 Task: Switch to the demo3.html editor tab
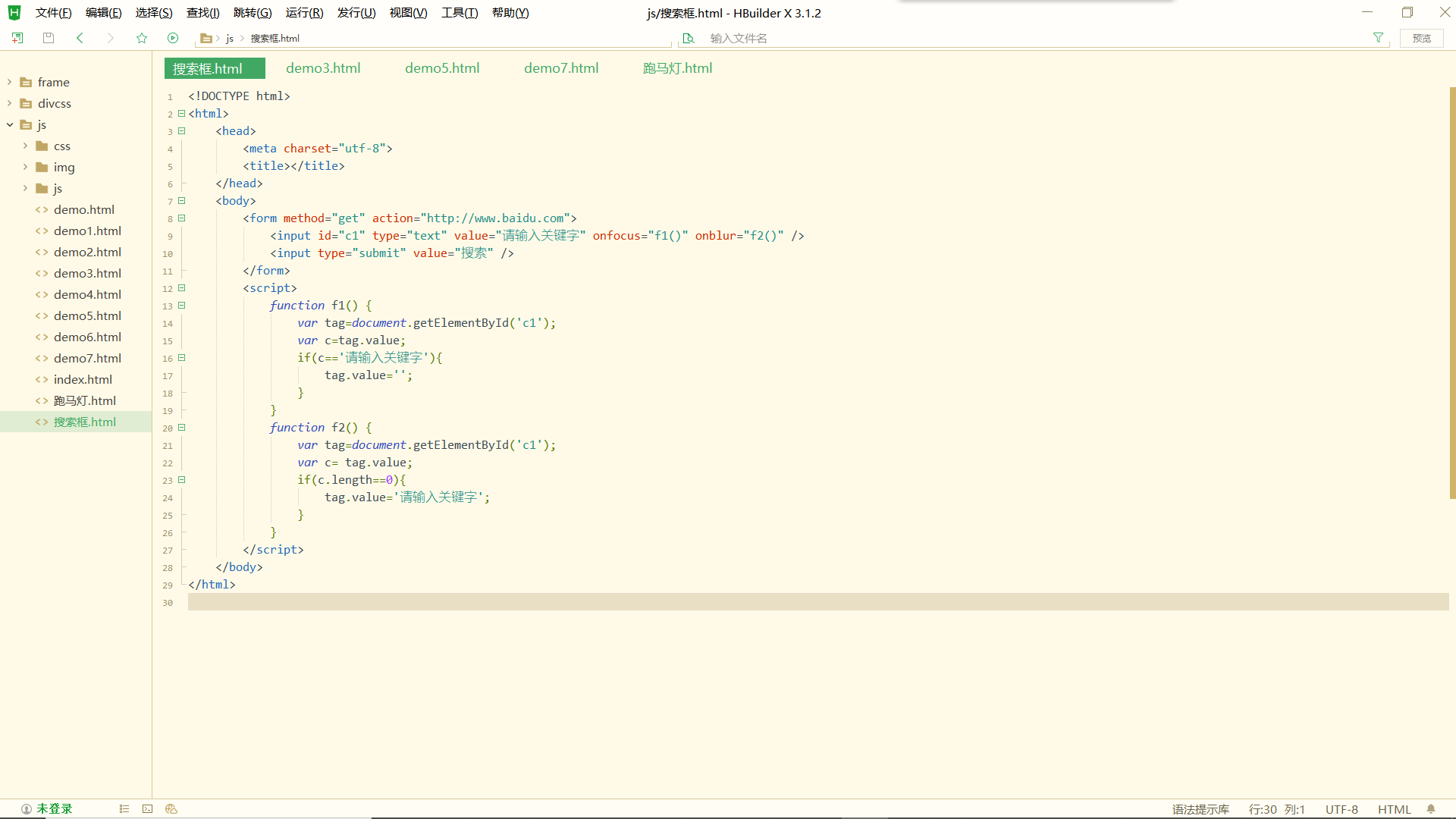323,68
